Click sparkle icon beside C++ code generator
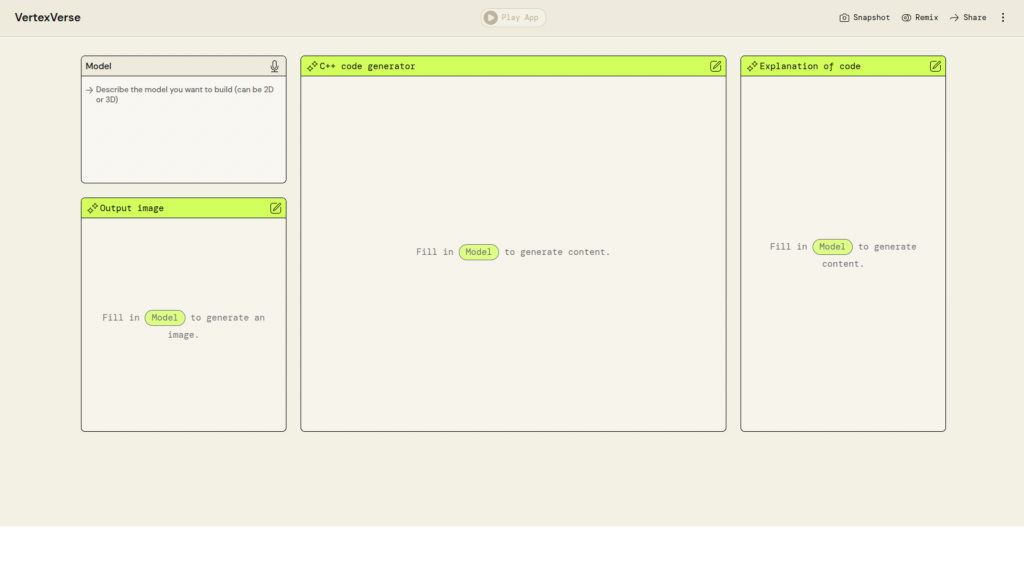 pyautogui.click(x=312, y=66)
